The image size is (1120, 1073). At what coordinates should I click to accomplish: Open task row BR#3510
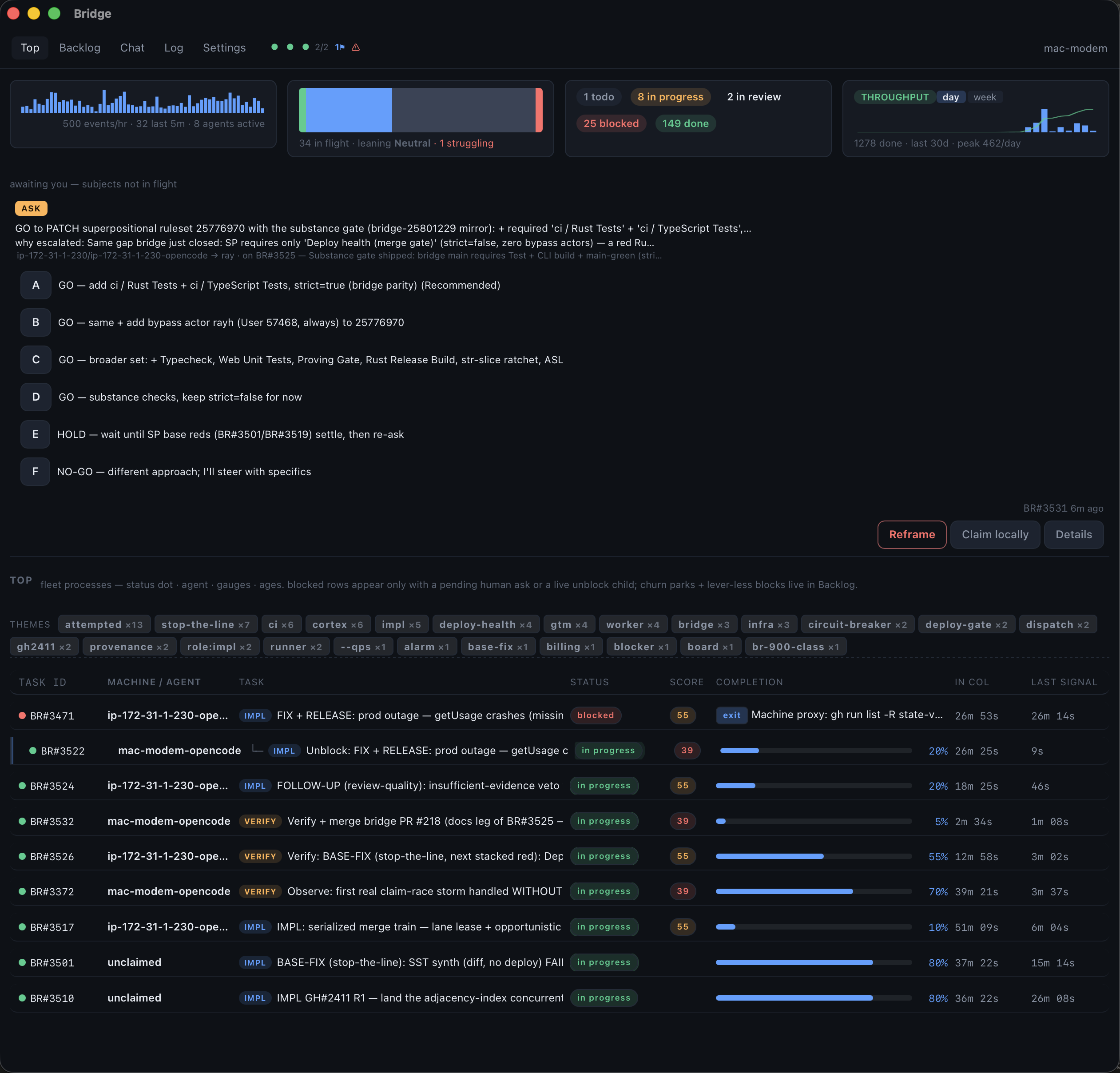coord(560,998)
